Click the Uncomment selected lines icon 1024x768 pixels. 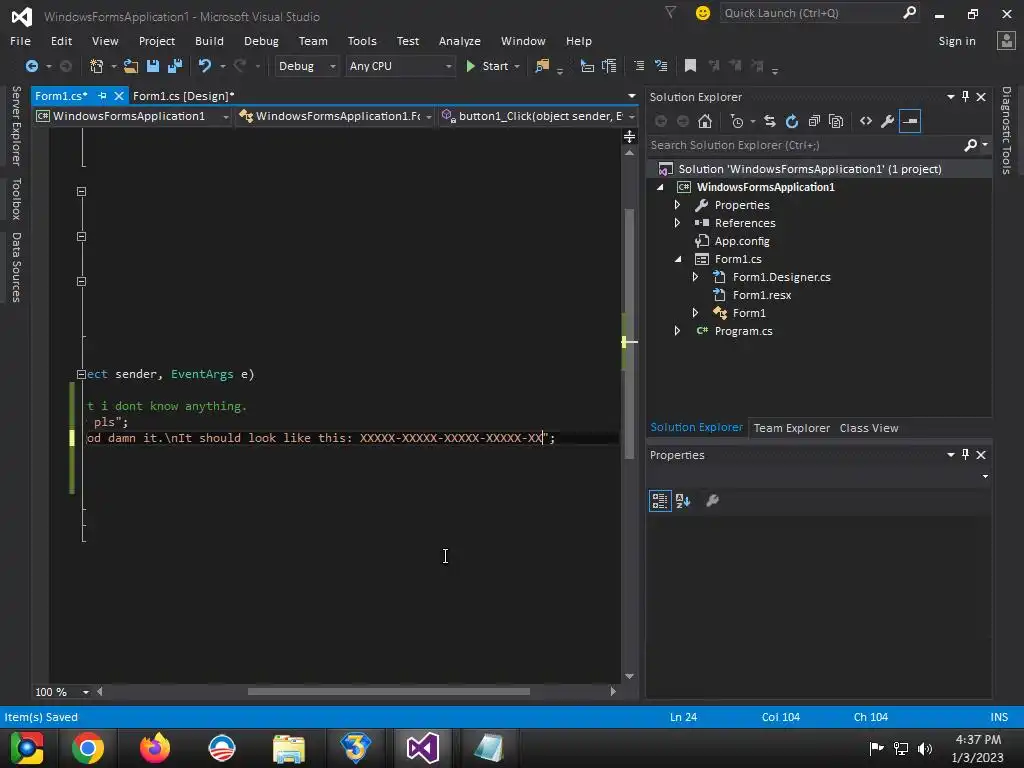point(661,66)
